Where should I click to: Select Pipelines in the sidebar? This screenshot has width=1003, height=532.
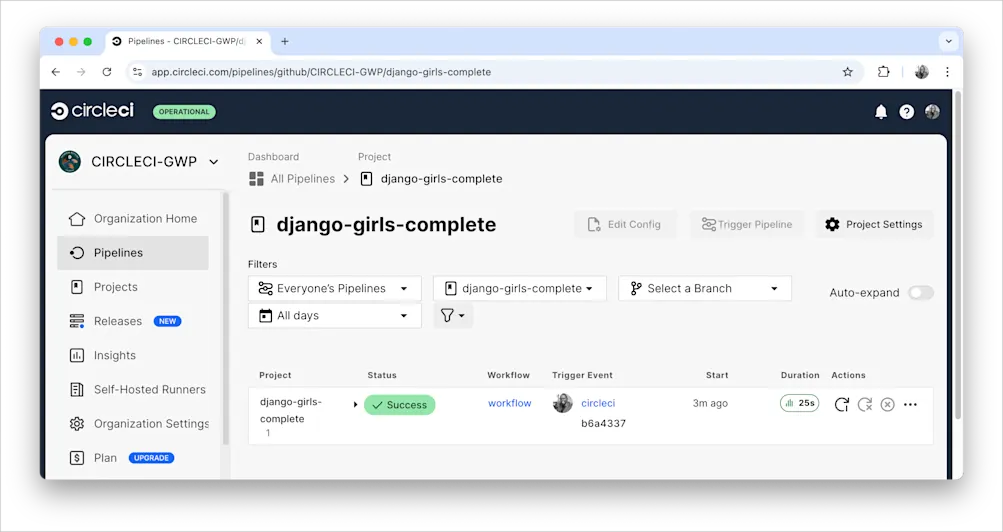(132, 253)
